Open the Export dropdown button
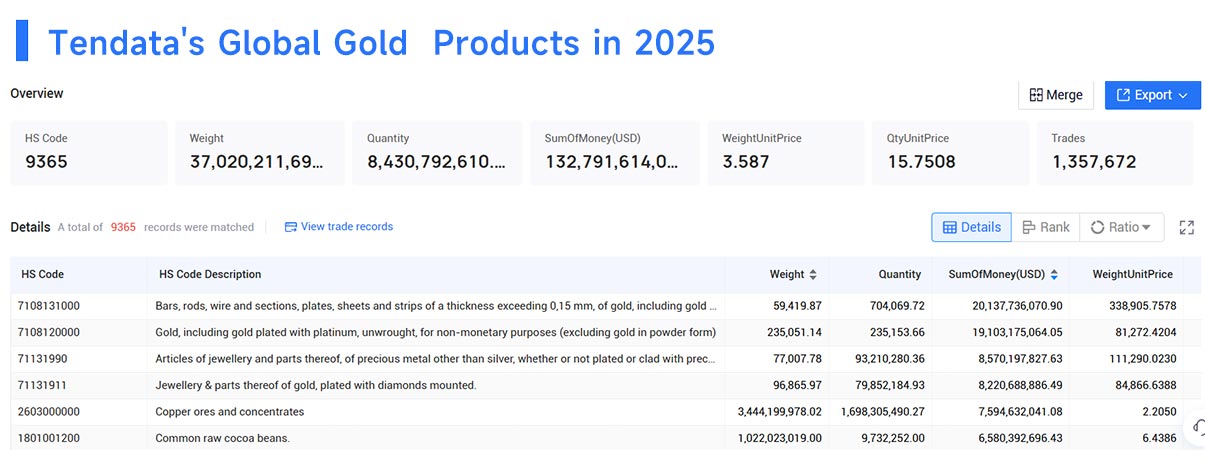 [x=1153, y=95]
